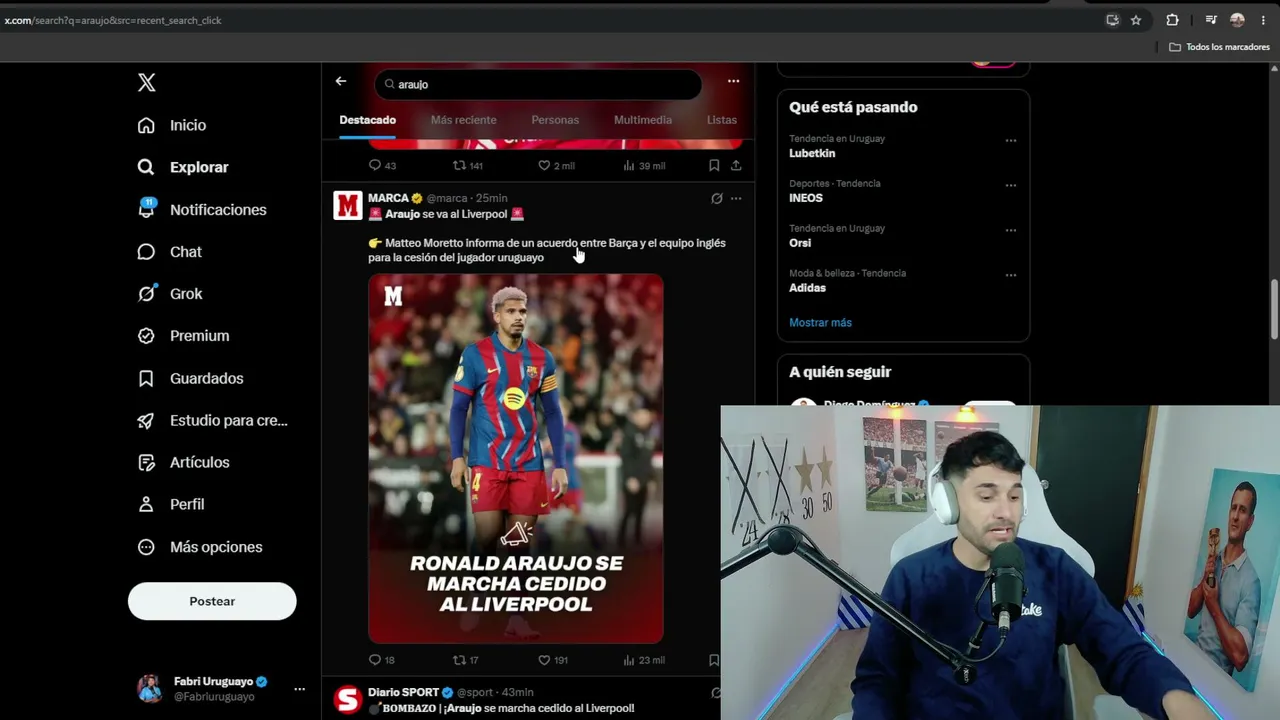Open options for INEOS trend
The height and width of the screenshot is (720, 1280).
coord(1010,185)
